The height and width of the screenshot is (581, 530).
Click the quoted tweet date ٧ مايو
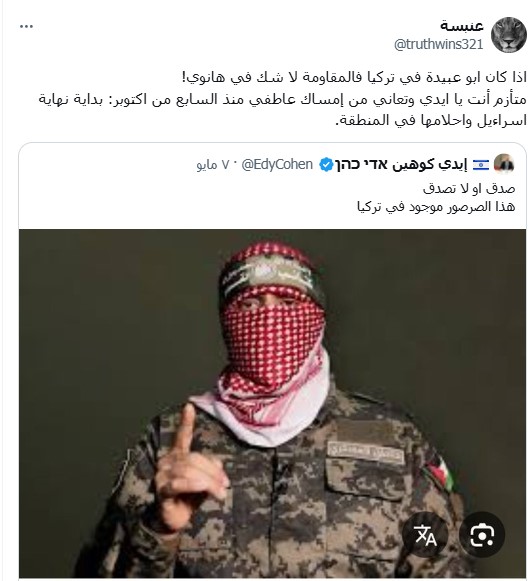click(213, 165)
